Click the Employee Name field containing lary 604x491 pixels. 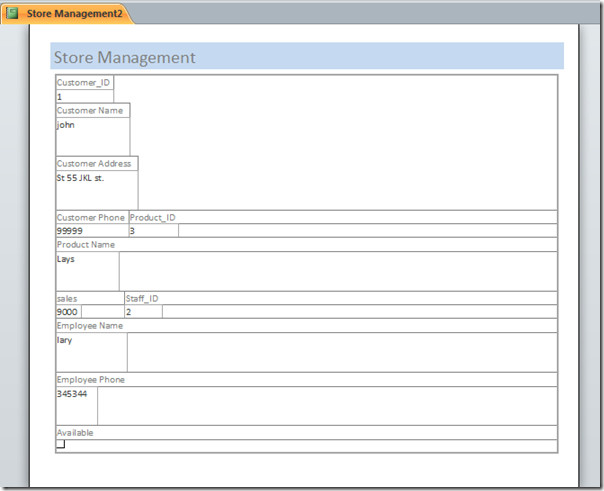pos(91,352)
